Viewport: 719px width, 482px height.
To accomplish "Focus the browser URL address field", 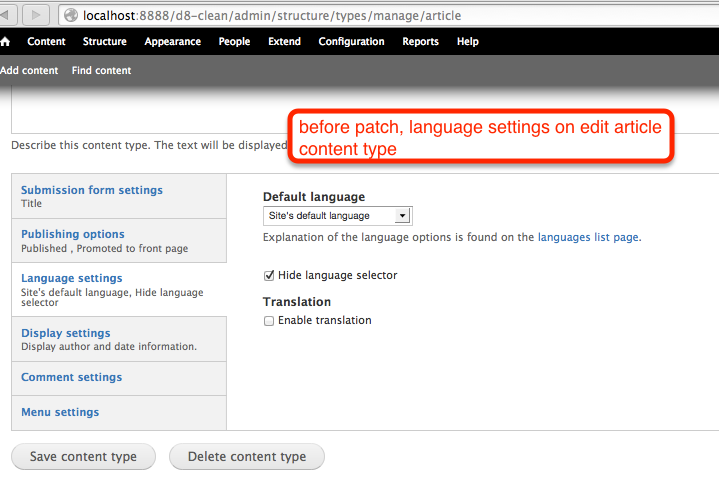I will coord(389,16).
